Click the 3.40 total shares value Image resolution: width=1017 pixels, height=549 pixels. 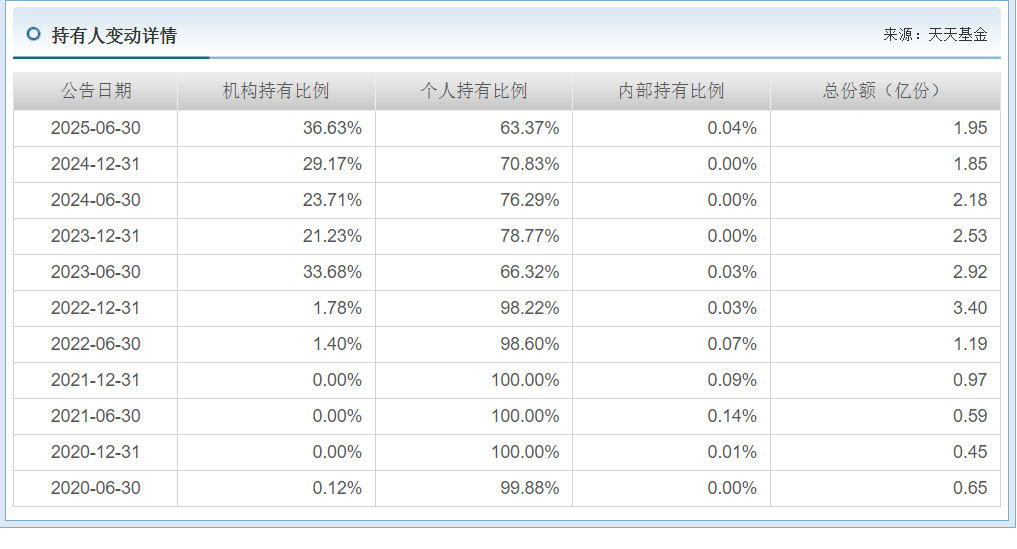tap(970, 308)
